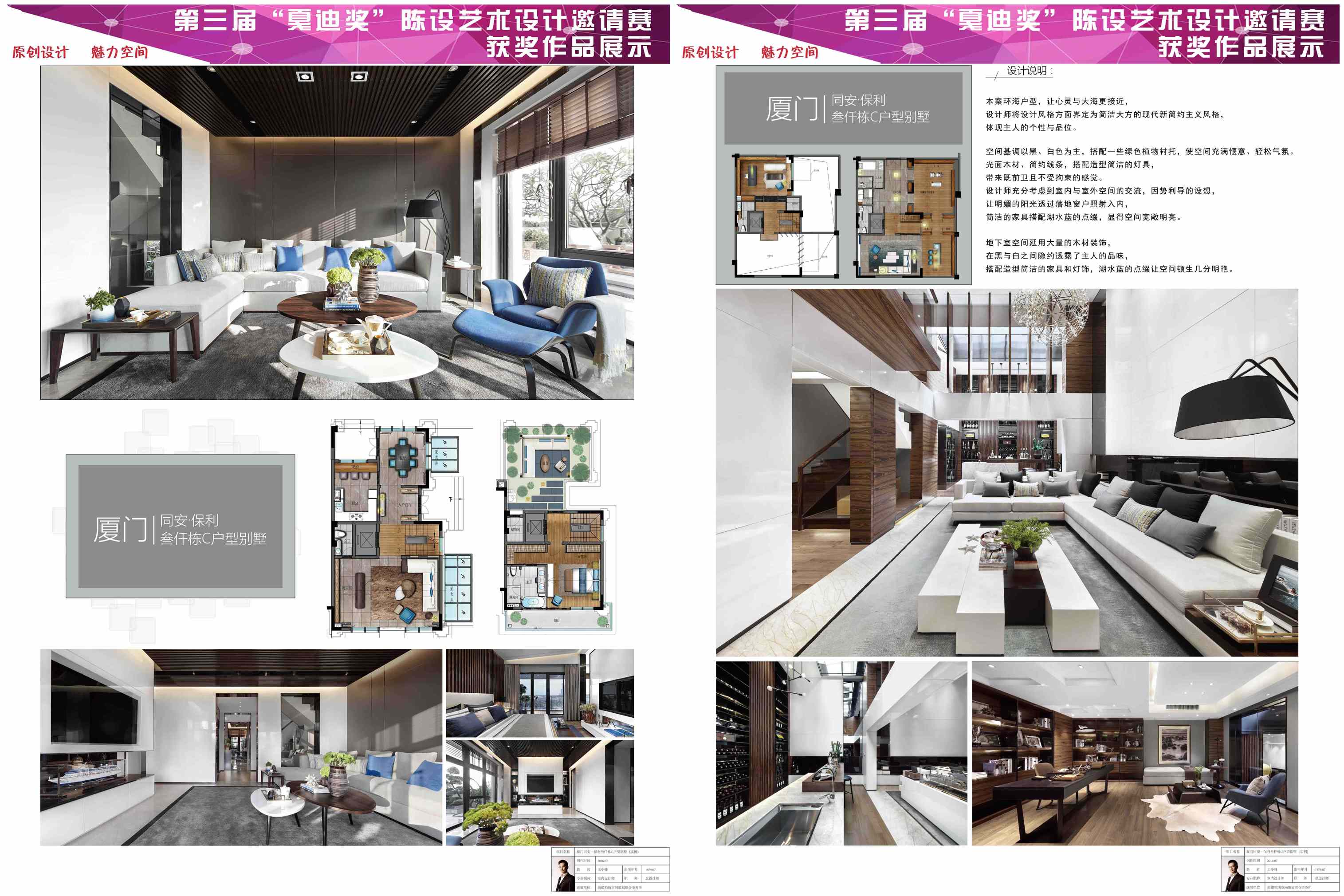Click the 原创设计 red text on left banner
Viewport: 1344px width, 896px height.
40,53
